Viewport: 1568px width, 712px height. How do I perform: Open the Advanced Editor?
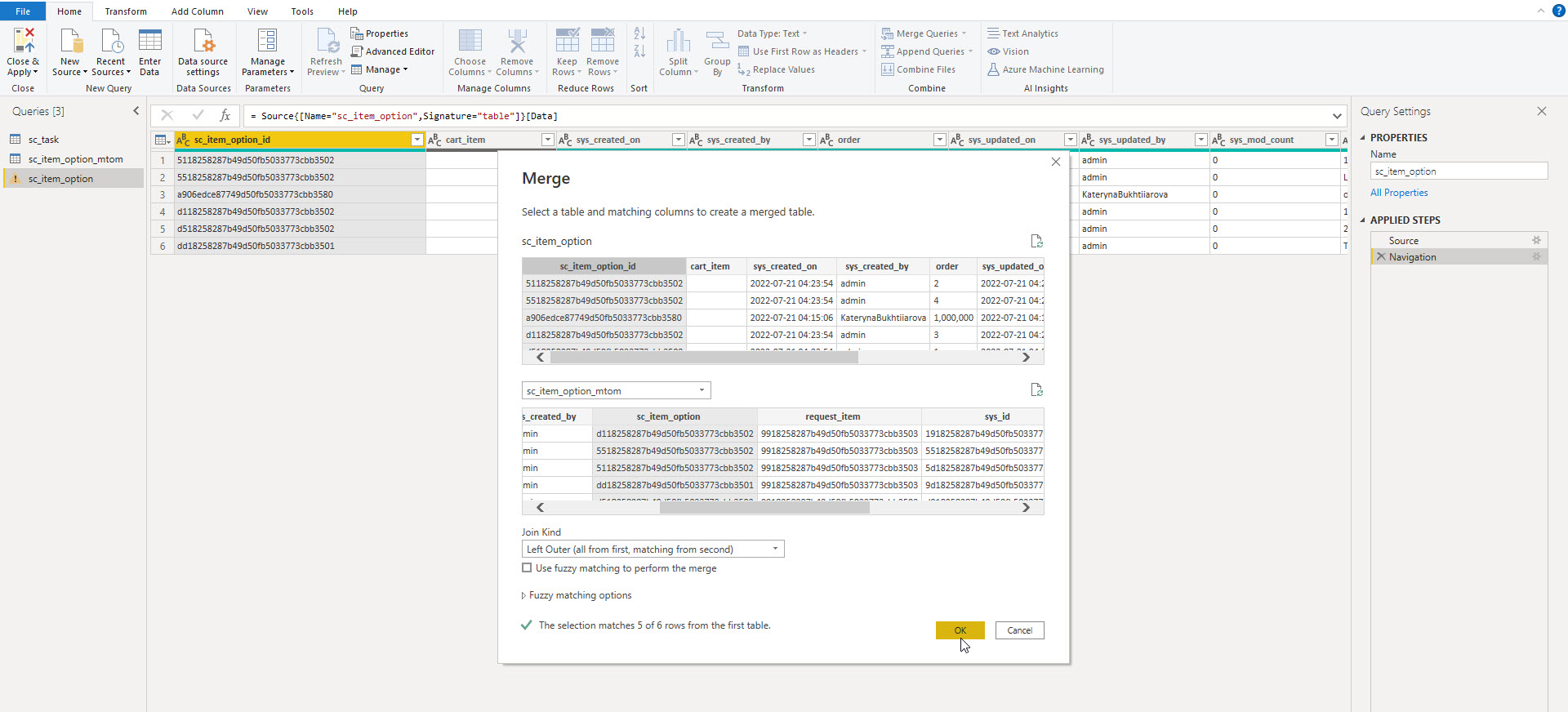coord(392,51)
